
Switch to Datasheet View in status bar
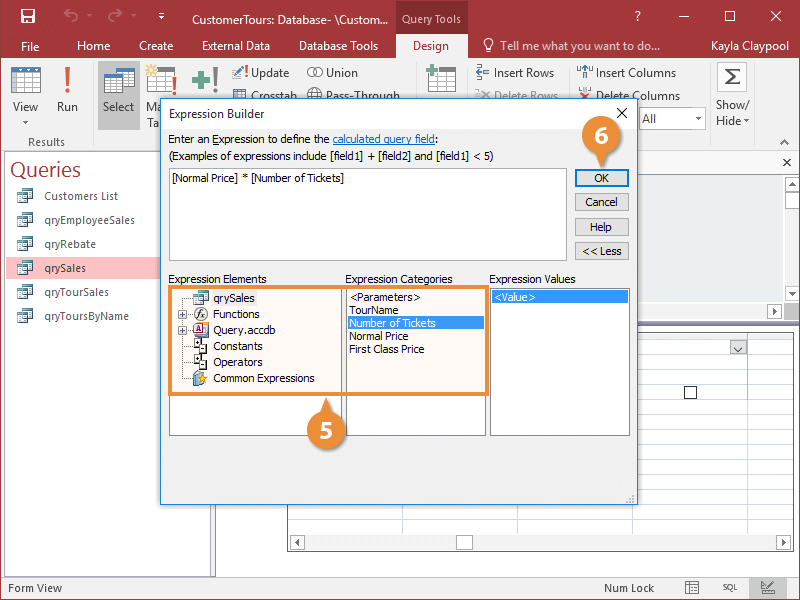pos(691,588)
